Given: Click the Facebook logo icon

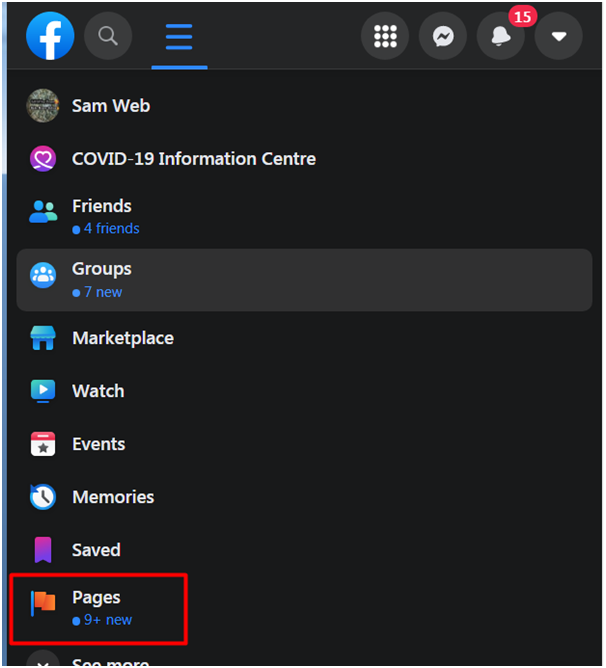Looking at the screenshot, I should pyautogui.click(x=50, y=36).
